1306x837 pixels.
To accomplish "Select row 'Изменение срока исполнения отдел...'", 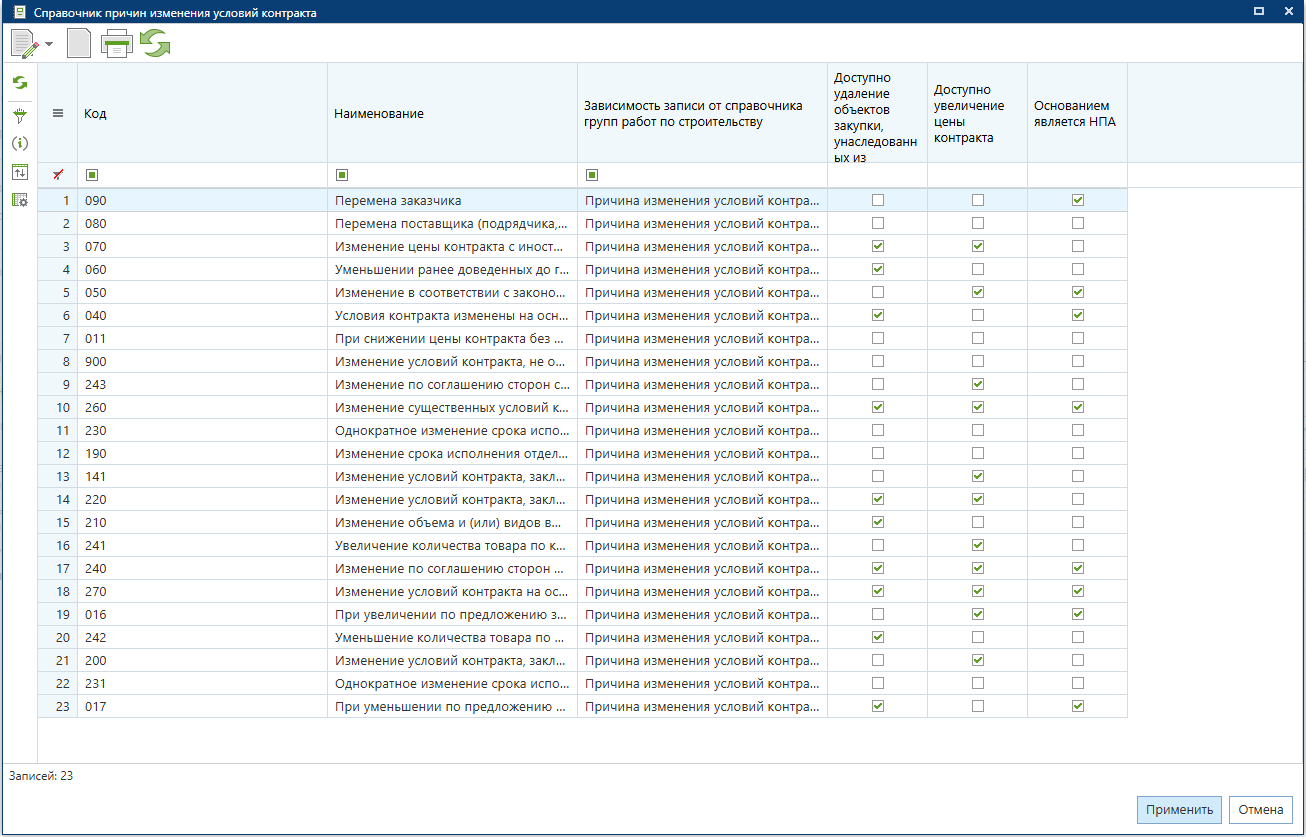I will coord(583,453).
